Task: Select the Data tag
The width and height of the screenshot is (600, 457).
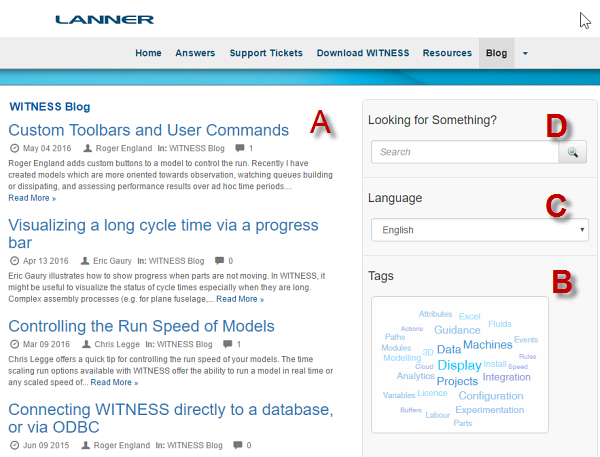Action: click(449, 349)
